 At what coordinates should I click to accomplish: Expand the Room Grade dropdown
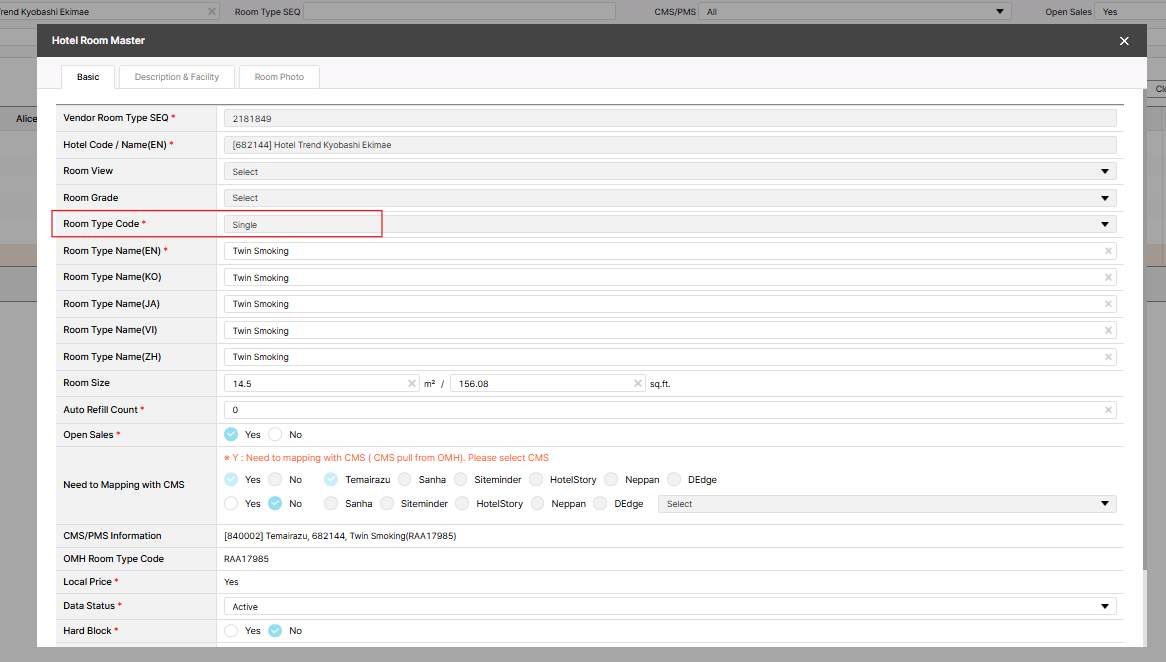[669, 198]
